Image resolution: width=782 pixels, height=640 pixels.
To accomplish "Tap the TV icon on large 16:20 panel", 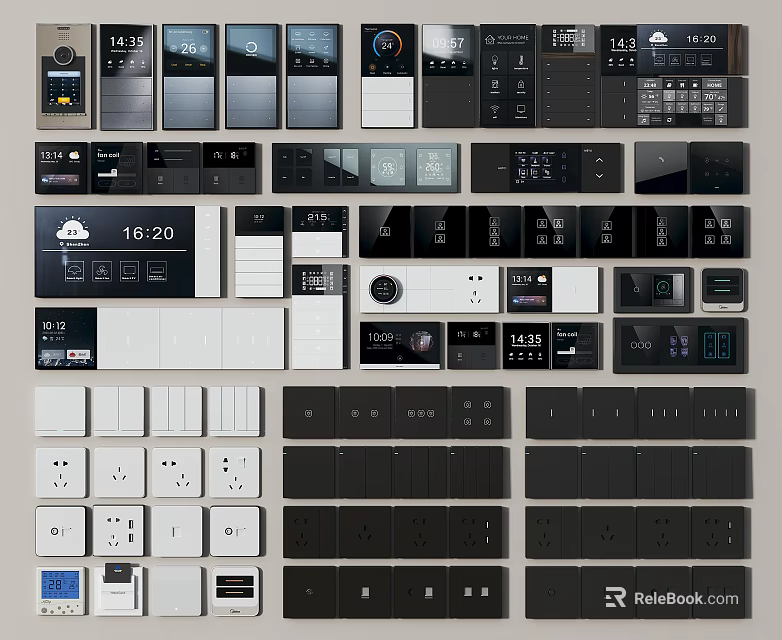I will [x=129, y=271].
